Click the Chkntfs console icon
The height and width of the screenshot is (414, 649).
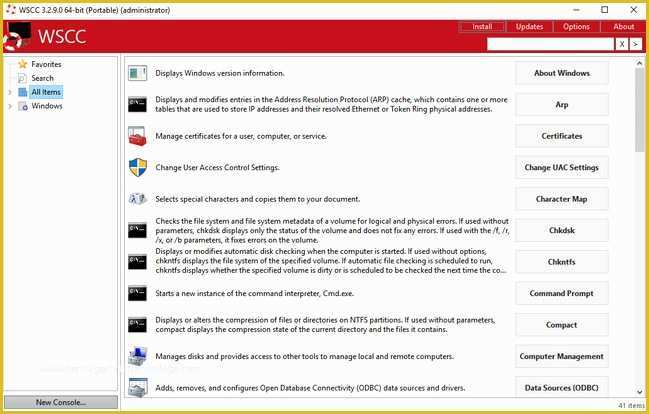click(137, 262)
